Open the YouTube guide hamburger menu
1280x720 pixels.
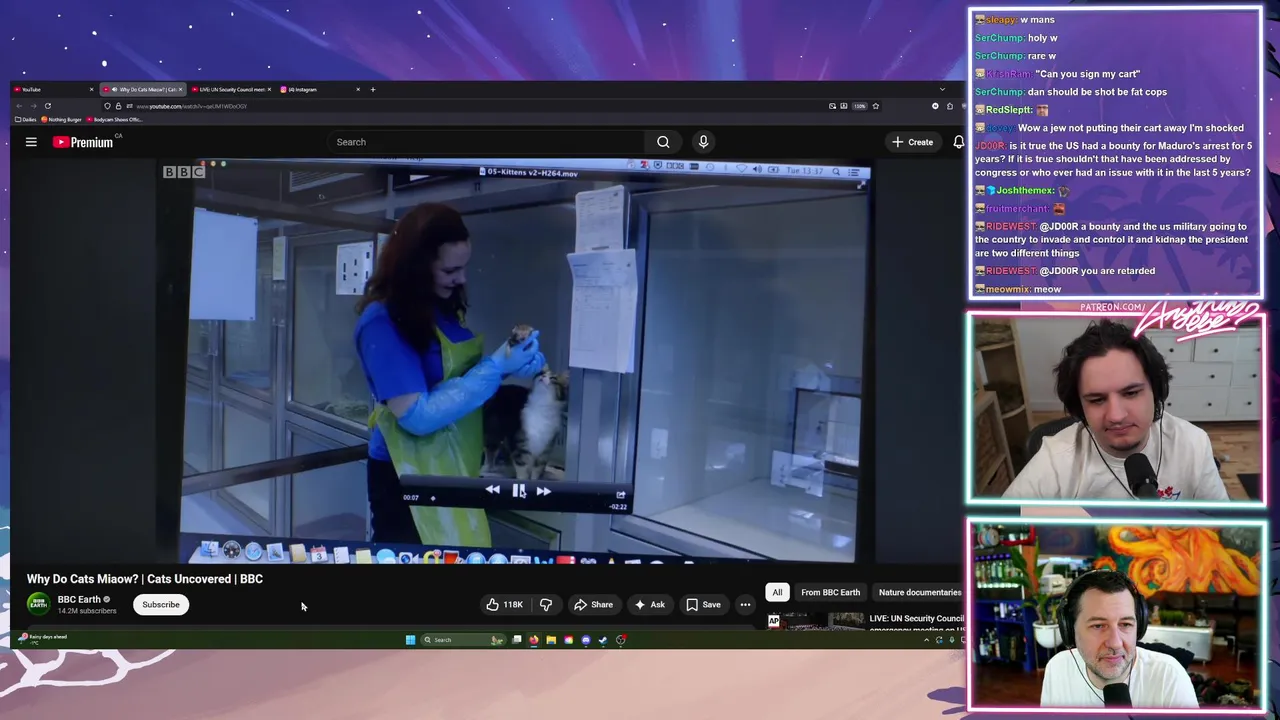click(x=31, y=142)
